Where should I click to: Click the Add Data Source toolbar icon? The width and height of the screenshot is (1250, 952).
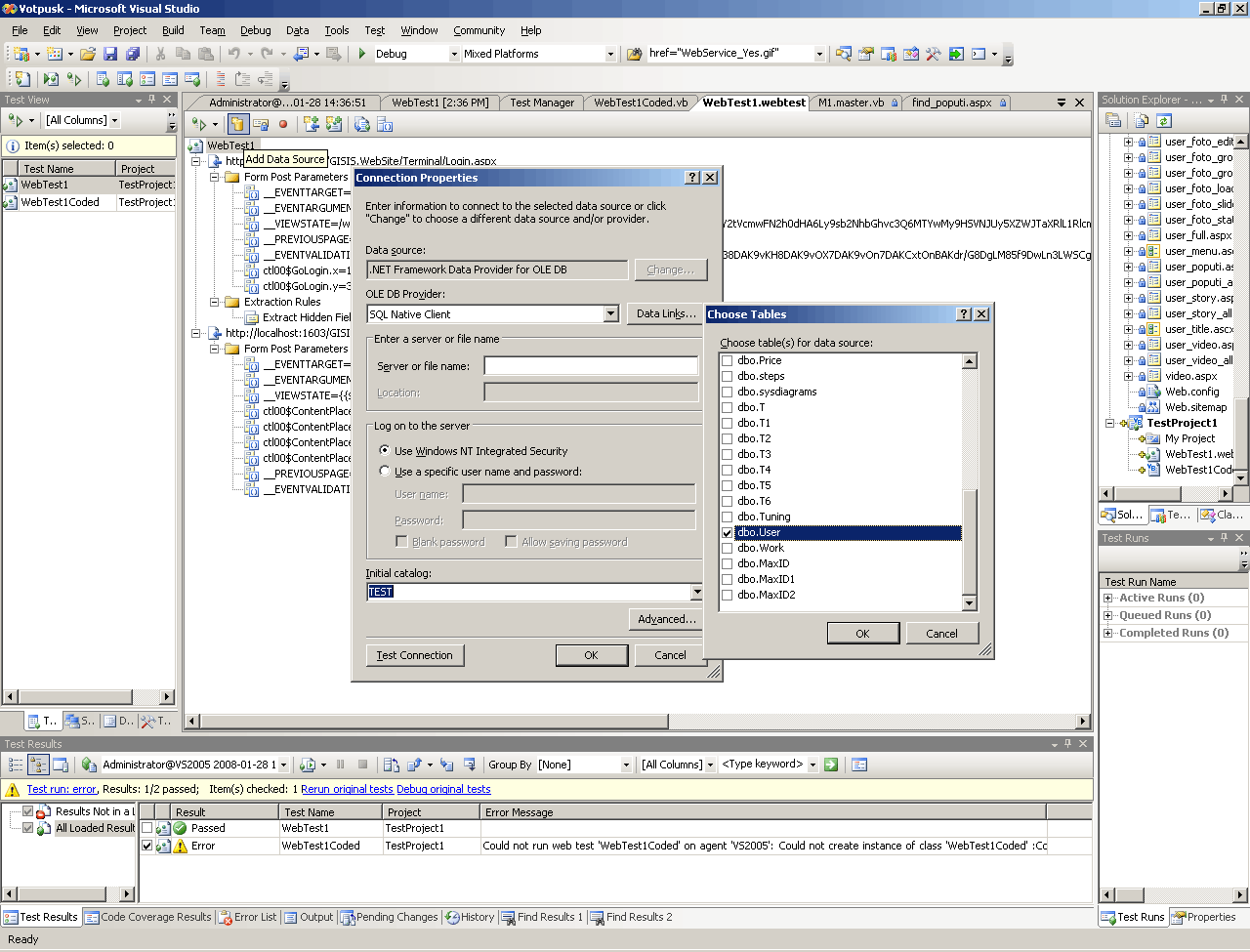pyautogui.click(x=237, y=124)
